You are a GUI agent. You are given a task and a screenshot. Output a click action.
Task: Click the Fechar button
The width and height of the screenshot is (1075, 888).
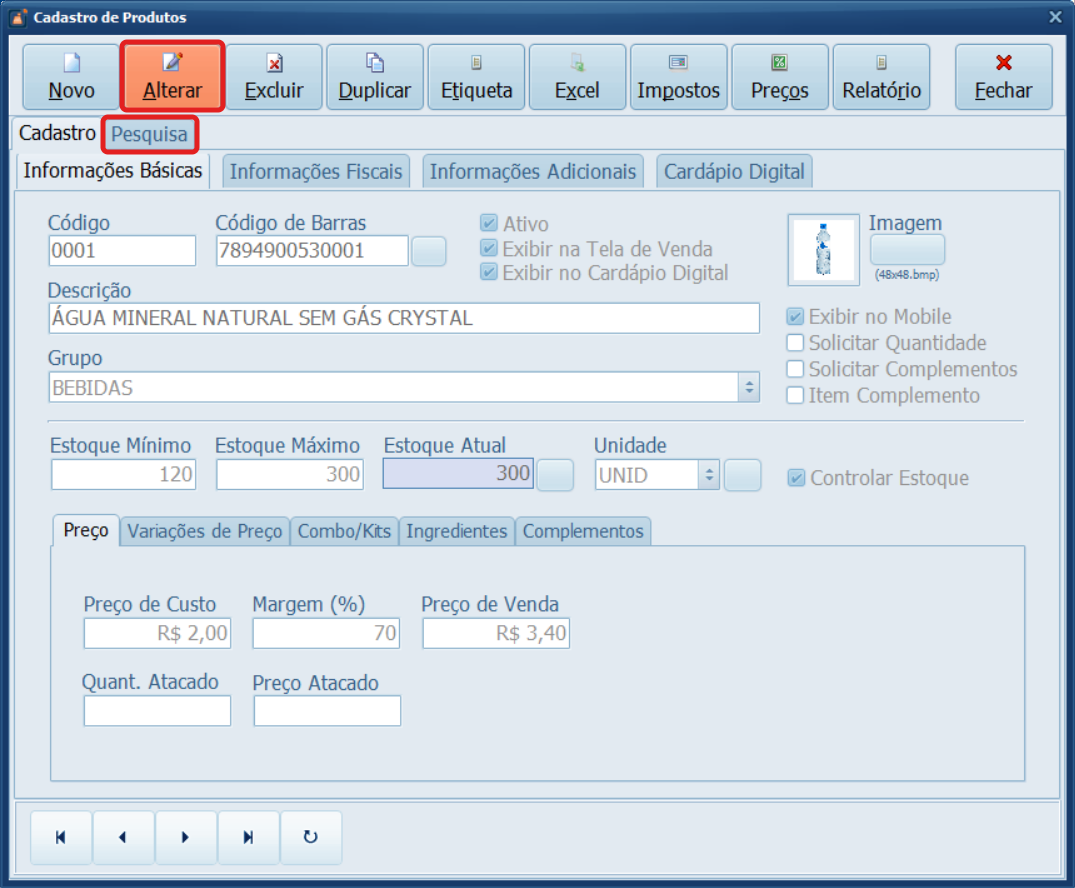1003,77
